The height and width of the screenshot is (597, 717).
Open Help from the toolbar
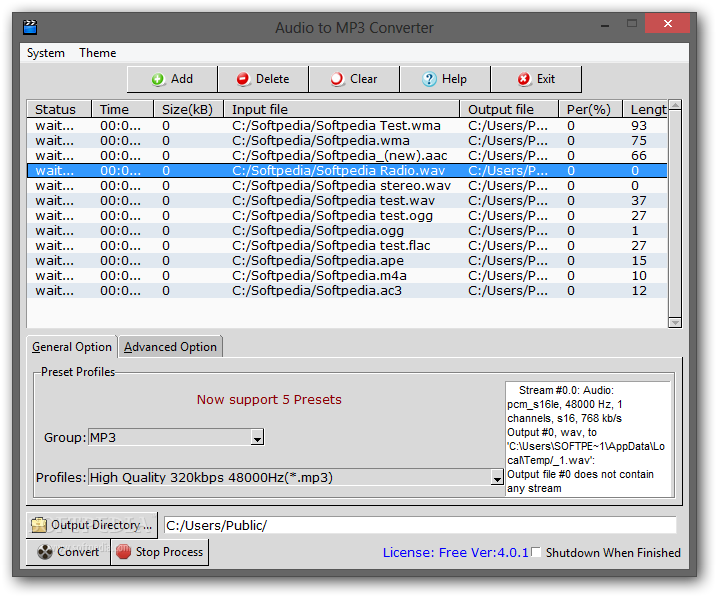(x=445, y=79)
